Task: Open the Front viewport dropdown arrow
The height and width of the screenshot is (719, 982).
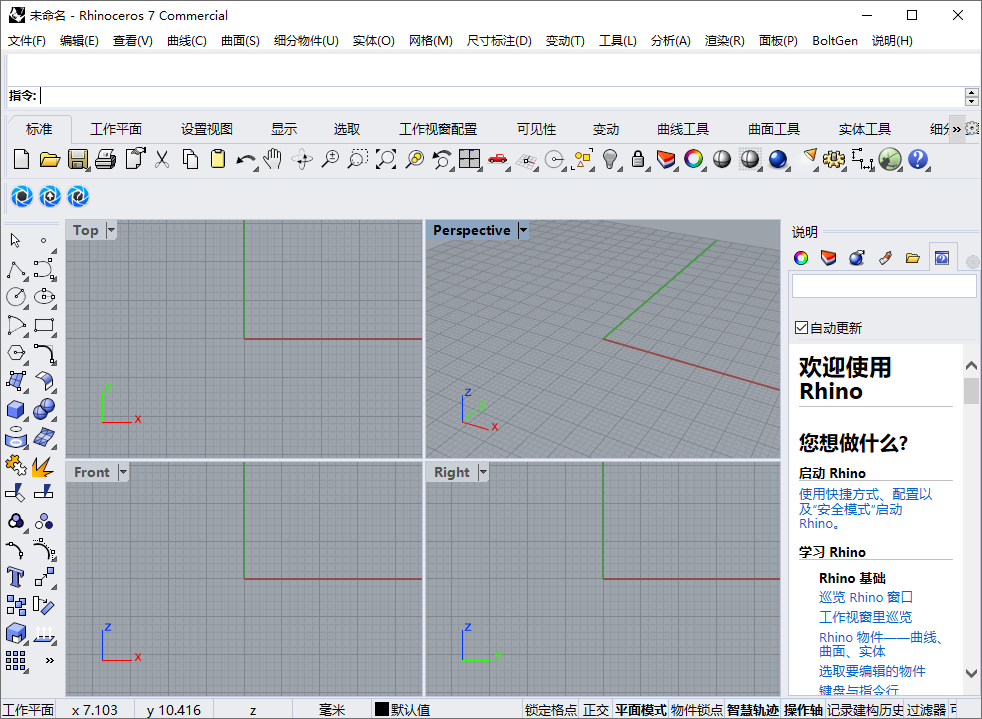Action: (x=123, y=472)
